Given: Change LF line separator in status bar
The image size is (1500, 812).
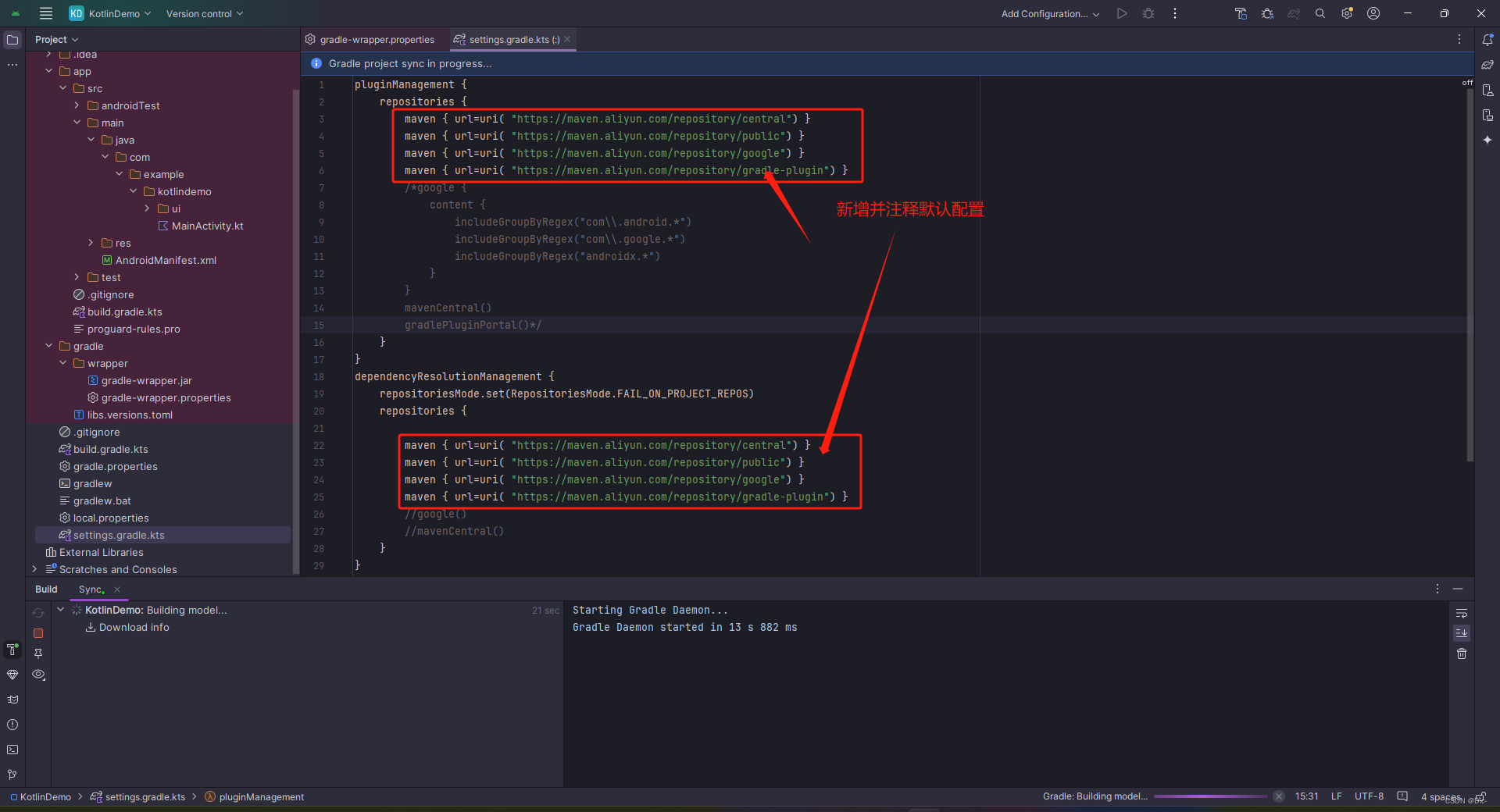Looking at the screenshot, I should (1337, 796).
